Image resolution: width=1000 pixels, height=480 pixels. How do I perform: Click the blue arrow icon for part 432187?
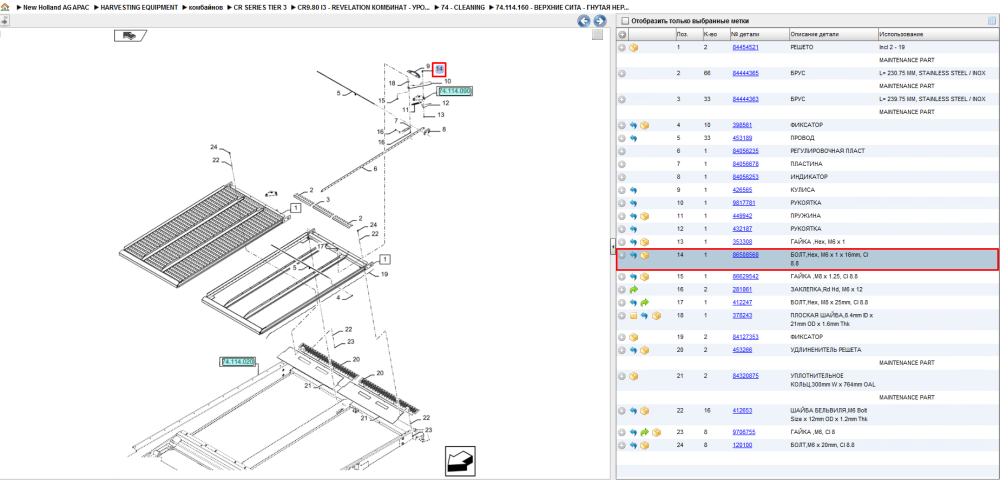point(633,229)
